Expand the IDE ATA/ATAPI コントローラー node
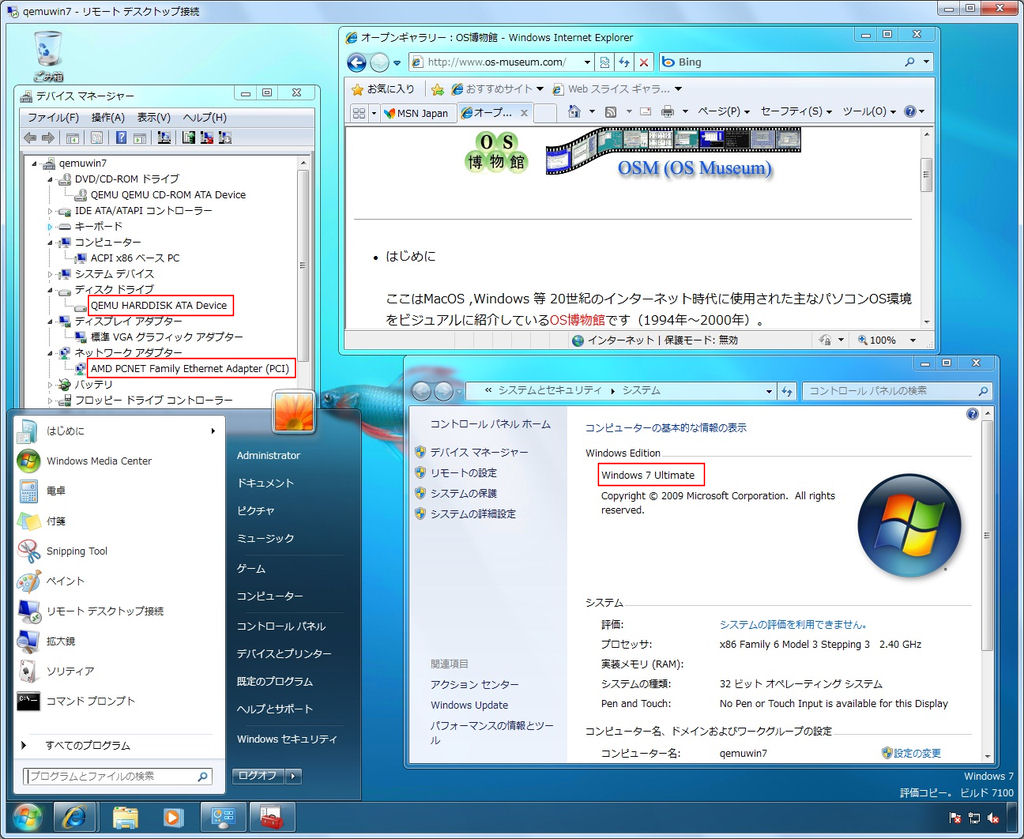 50,211
